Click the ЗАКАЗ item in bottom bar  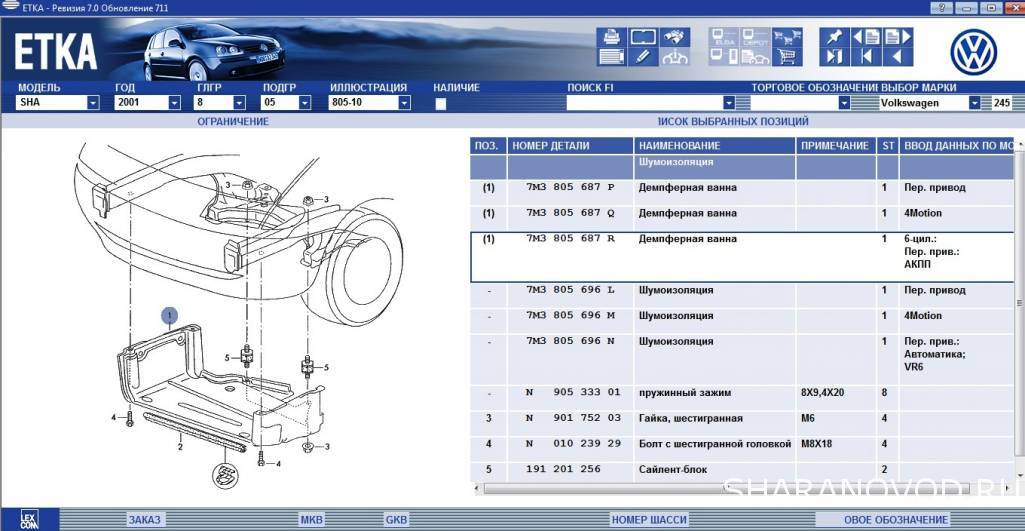[x=144, y=520]
